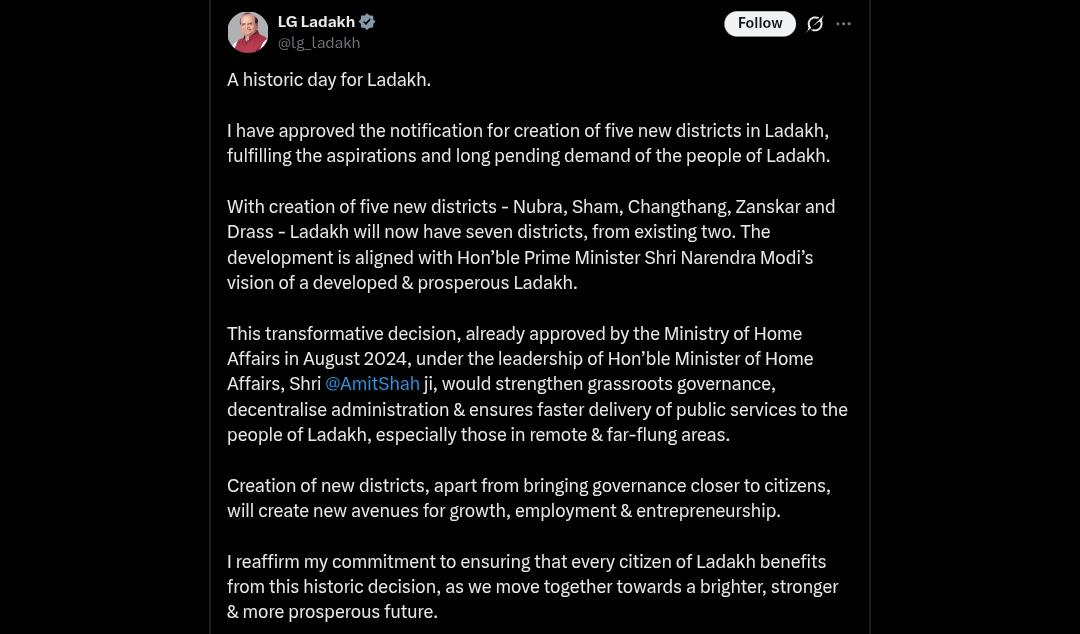Click the paragraph starting "This transformative decision"
This screenshot has height=634, width=1080.
(536, 384)
